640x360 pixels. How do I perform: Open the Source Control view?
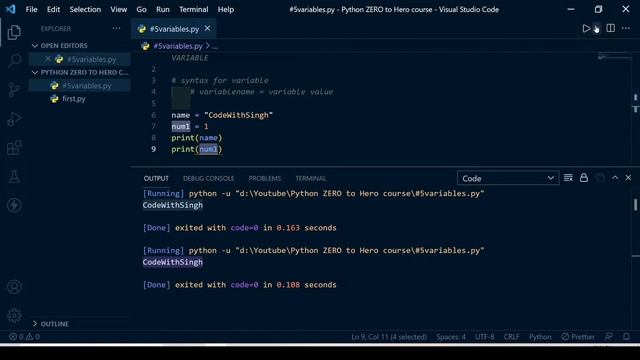pyautogui.click(x=14, y=90)
